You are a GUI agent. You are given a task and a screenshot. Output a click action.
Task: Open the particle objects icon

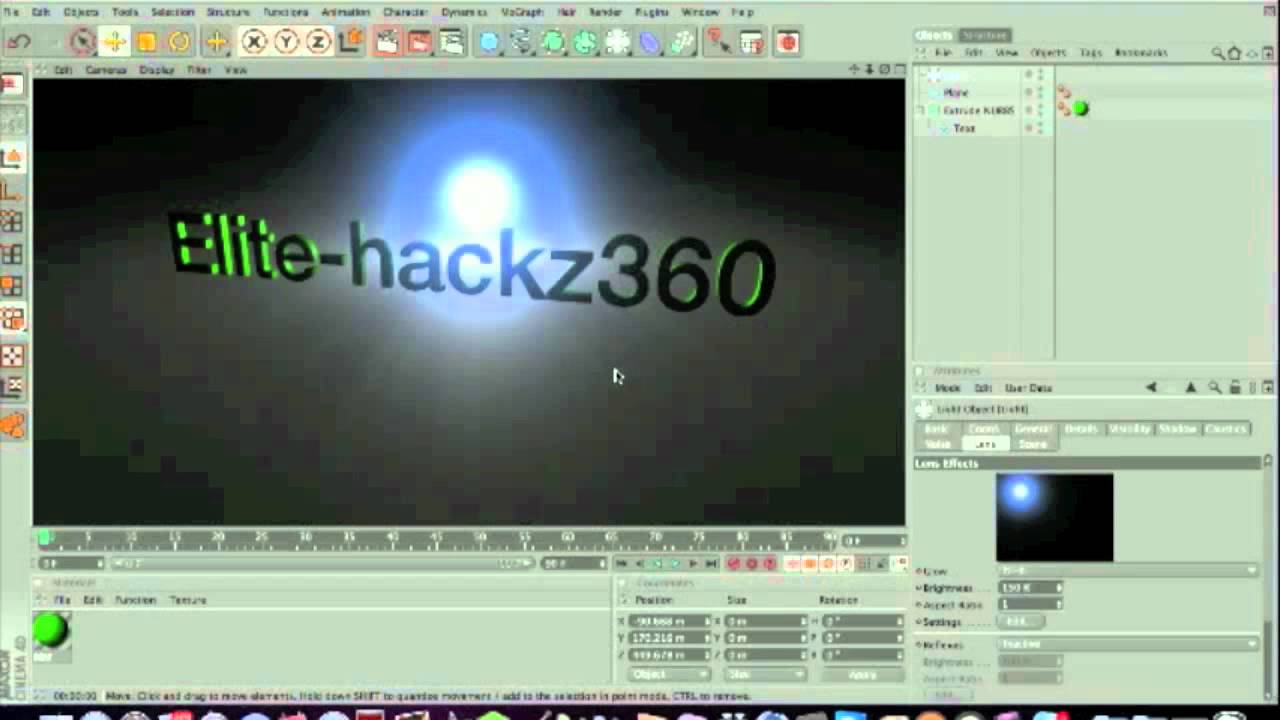(682, 42)
